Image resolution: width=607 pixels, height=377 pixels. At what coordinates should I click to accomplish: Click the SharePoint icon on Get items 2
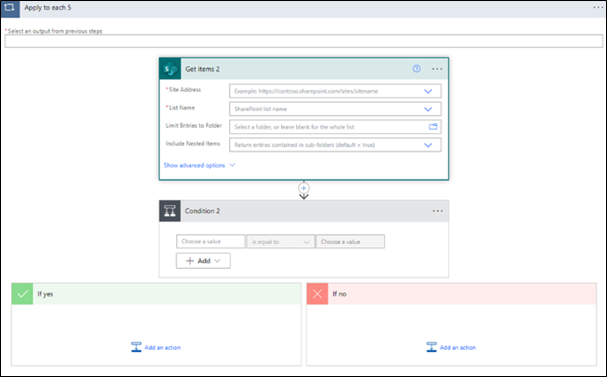coord(170,69)
